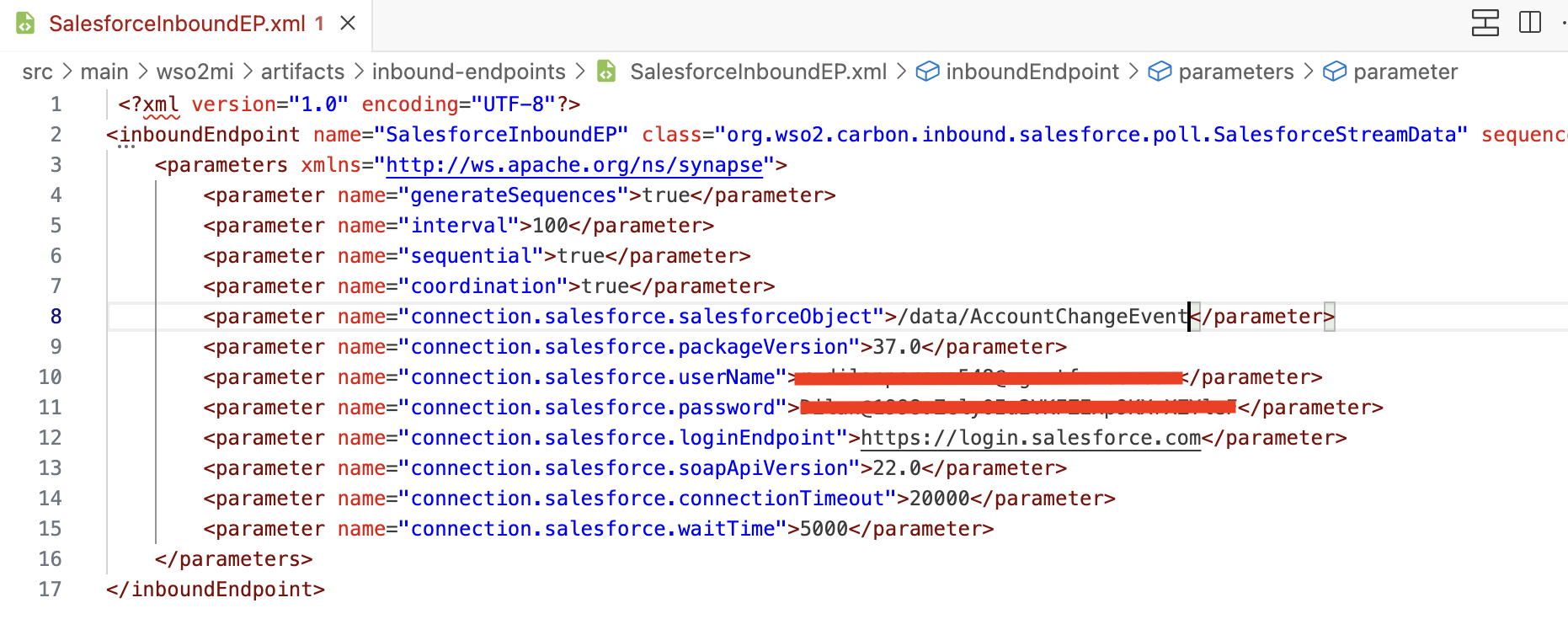Split the editor to the right
1568x635 pixels.
1530,23
